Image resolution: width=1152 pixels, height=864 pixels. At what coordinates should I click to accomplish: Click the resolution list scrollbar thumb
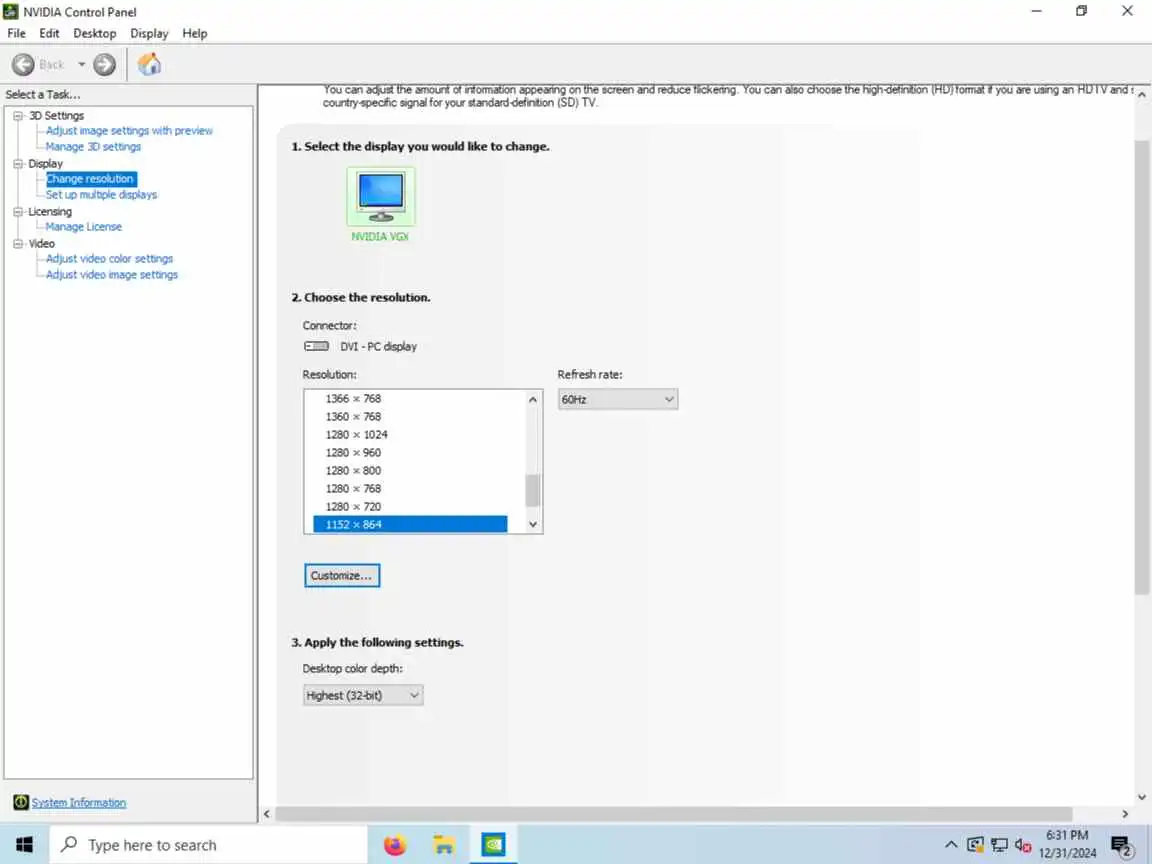point(533,490)
